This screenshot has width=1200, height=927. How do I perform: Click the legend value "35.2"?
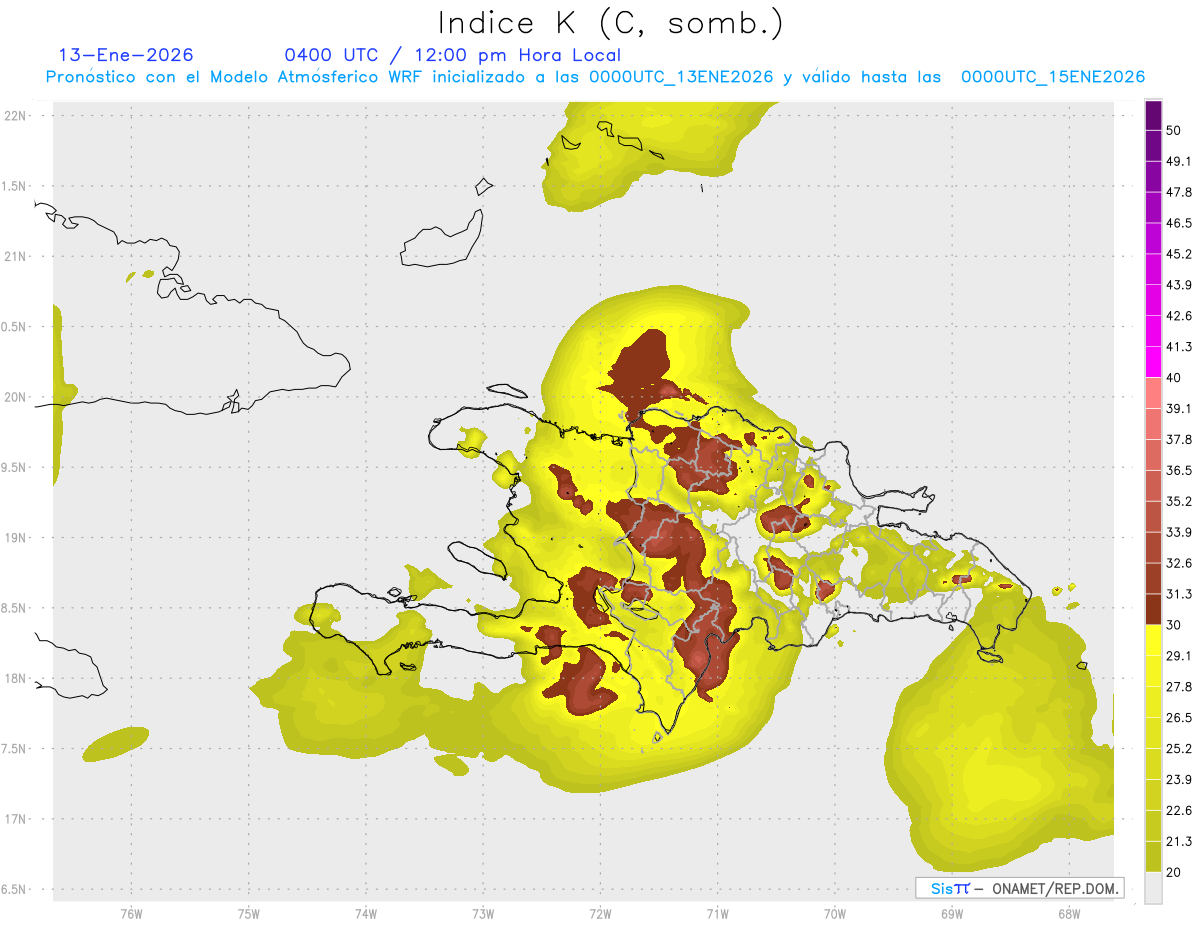(x=1178, y=501)
